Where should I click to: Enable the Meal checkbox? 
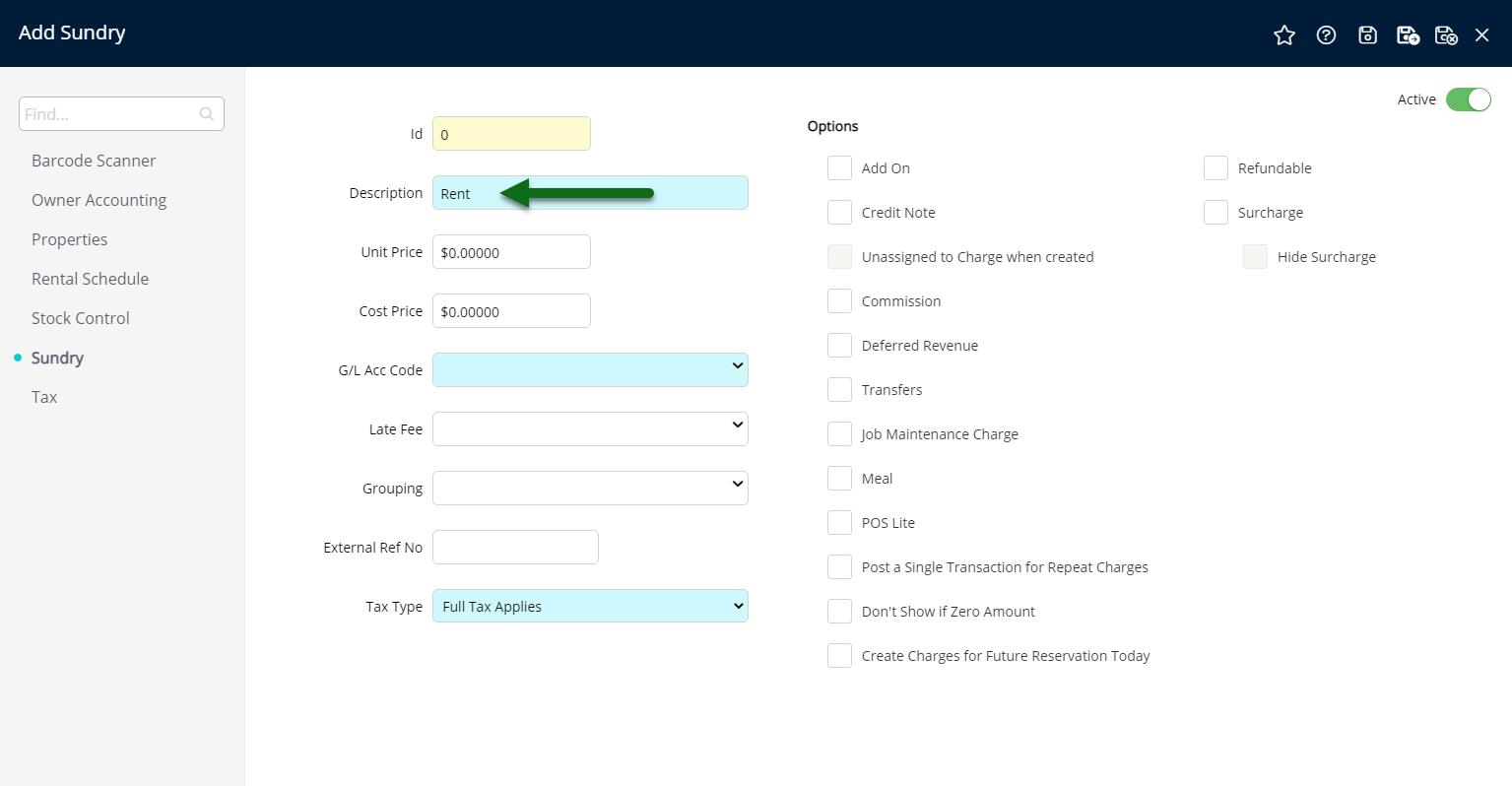(839, 479)
